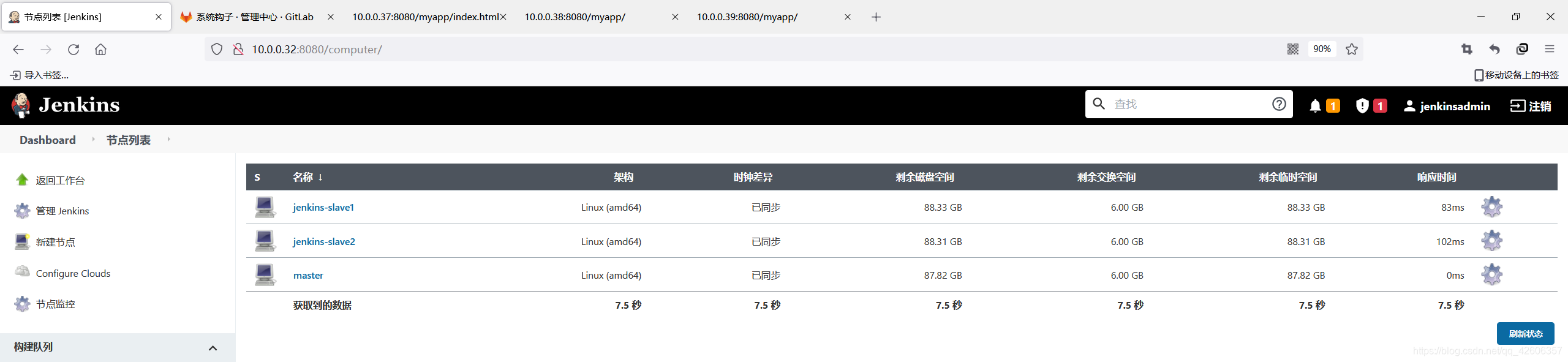Sort by the 名称 column header

(x=307, y=177)
